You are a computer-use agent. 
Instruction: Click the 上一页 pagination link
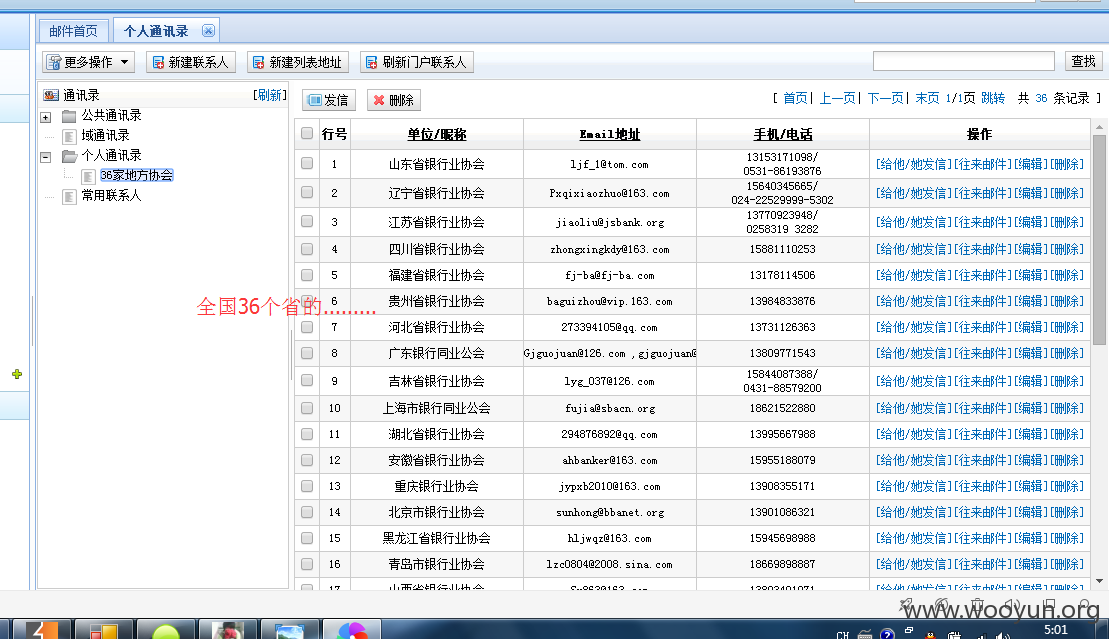click(837, 98)
